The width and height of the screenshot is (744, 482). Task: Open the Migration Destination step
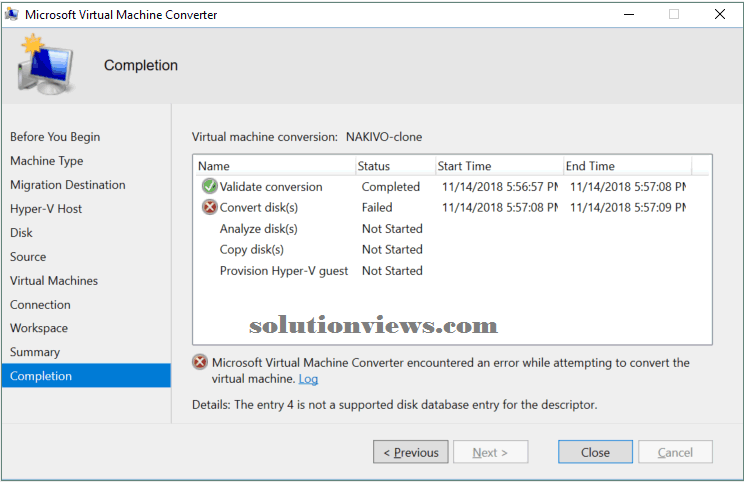68,185
